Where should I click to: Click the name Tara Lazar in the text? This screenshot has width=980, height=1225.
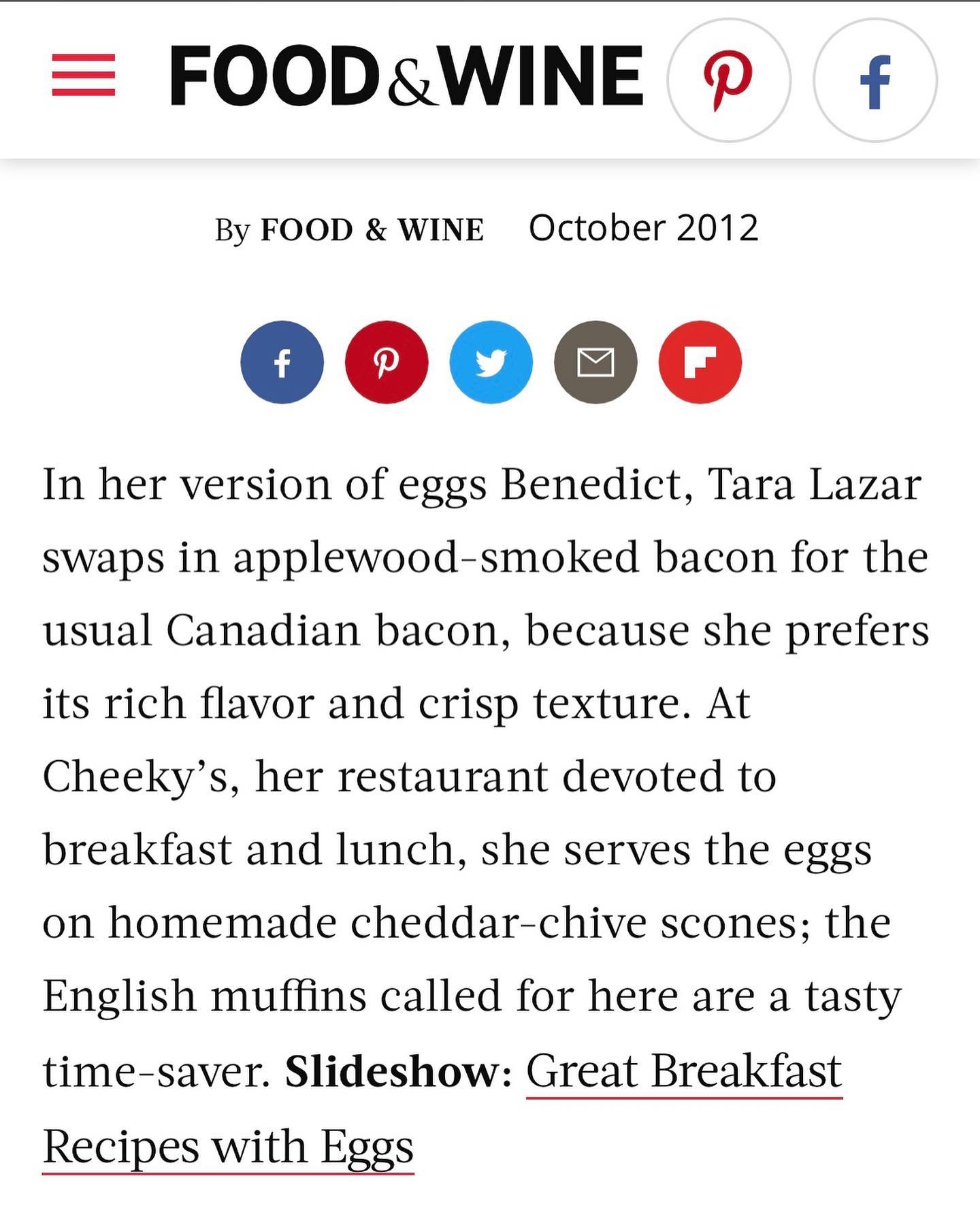pos(815,484)
